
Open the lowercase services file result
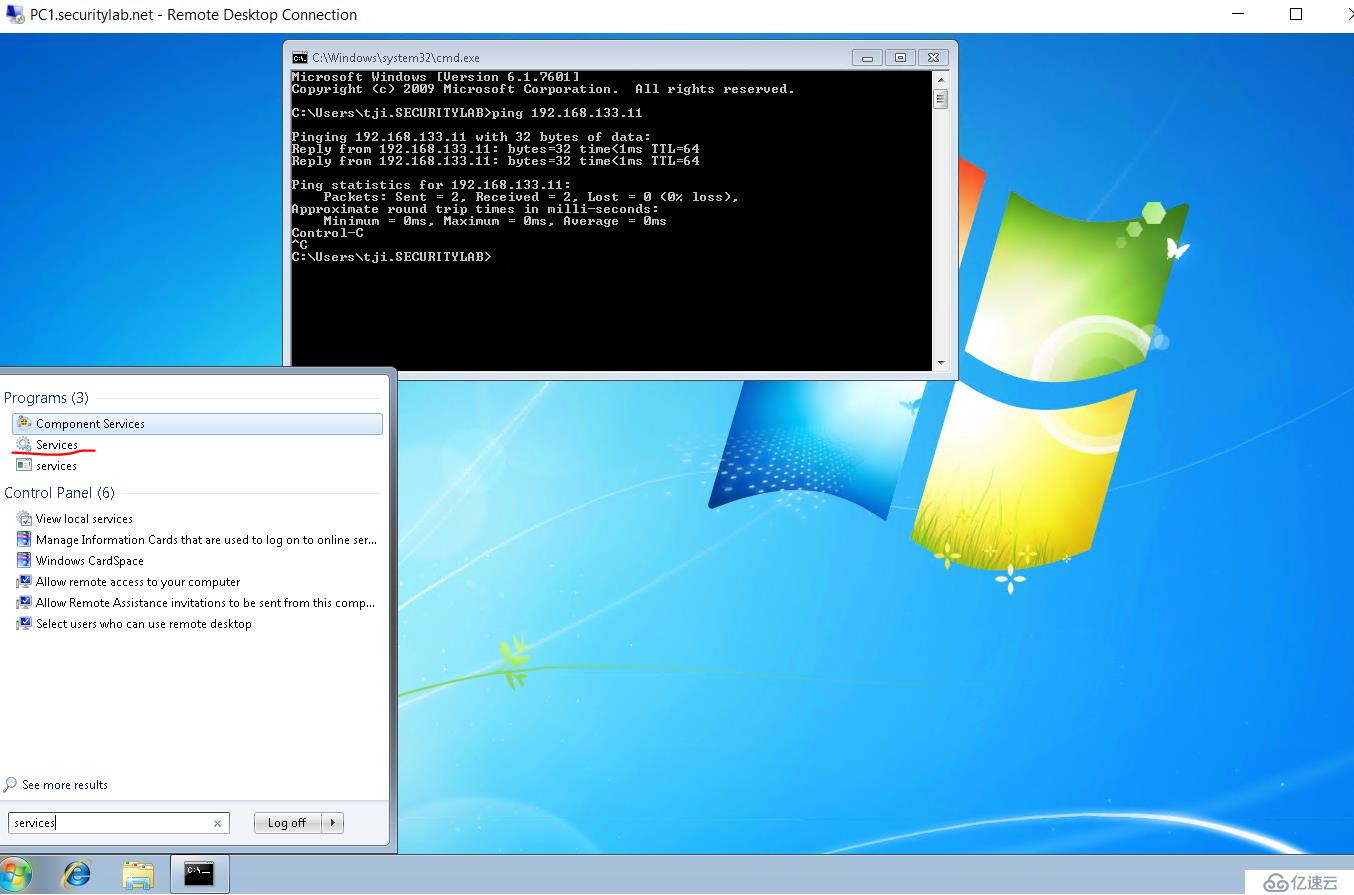click(56, 466)
